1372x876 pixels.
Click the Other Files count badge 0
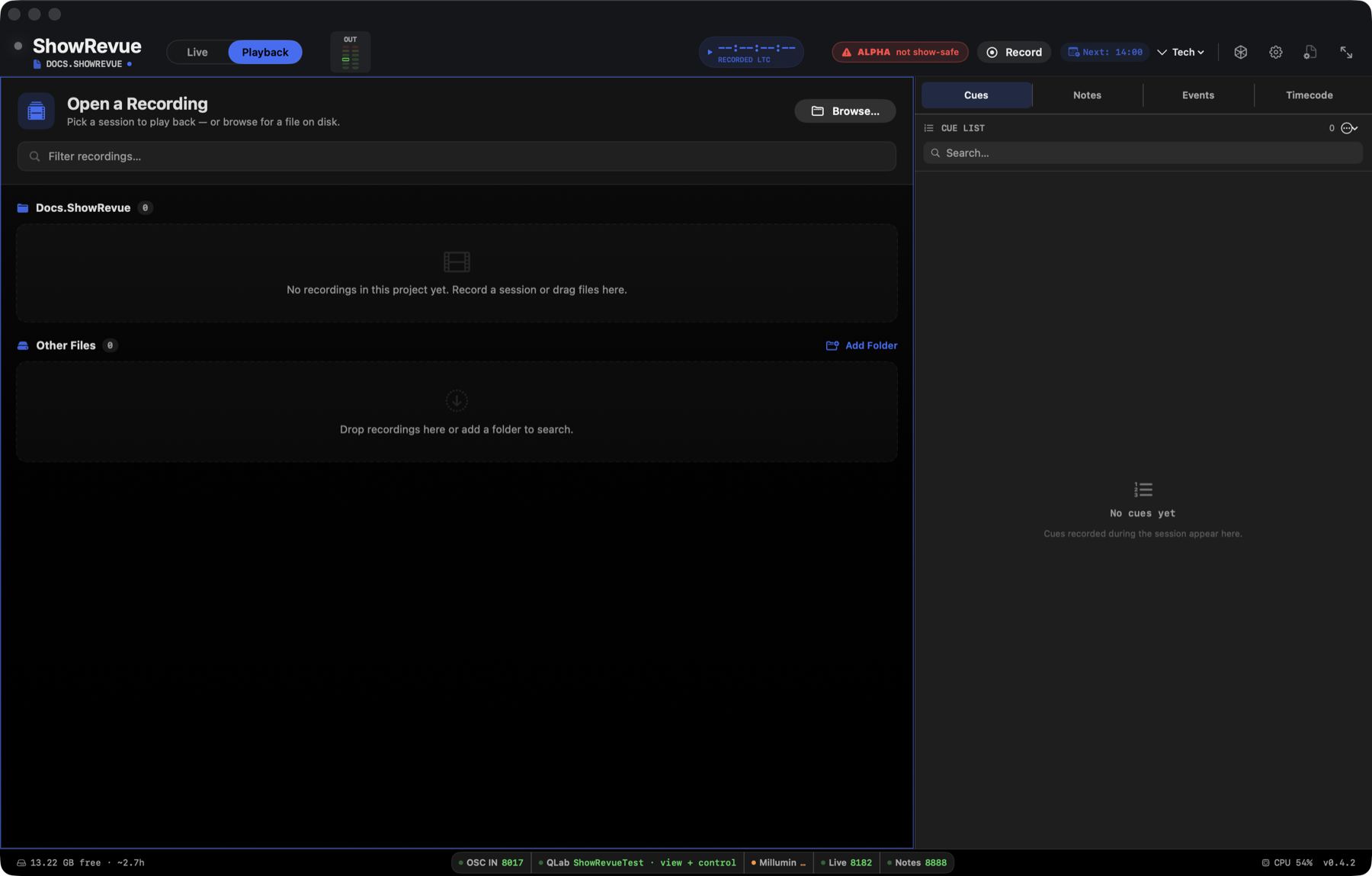[110, 345]
